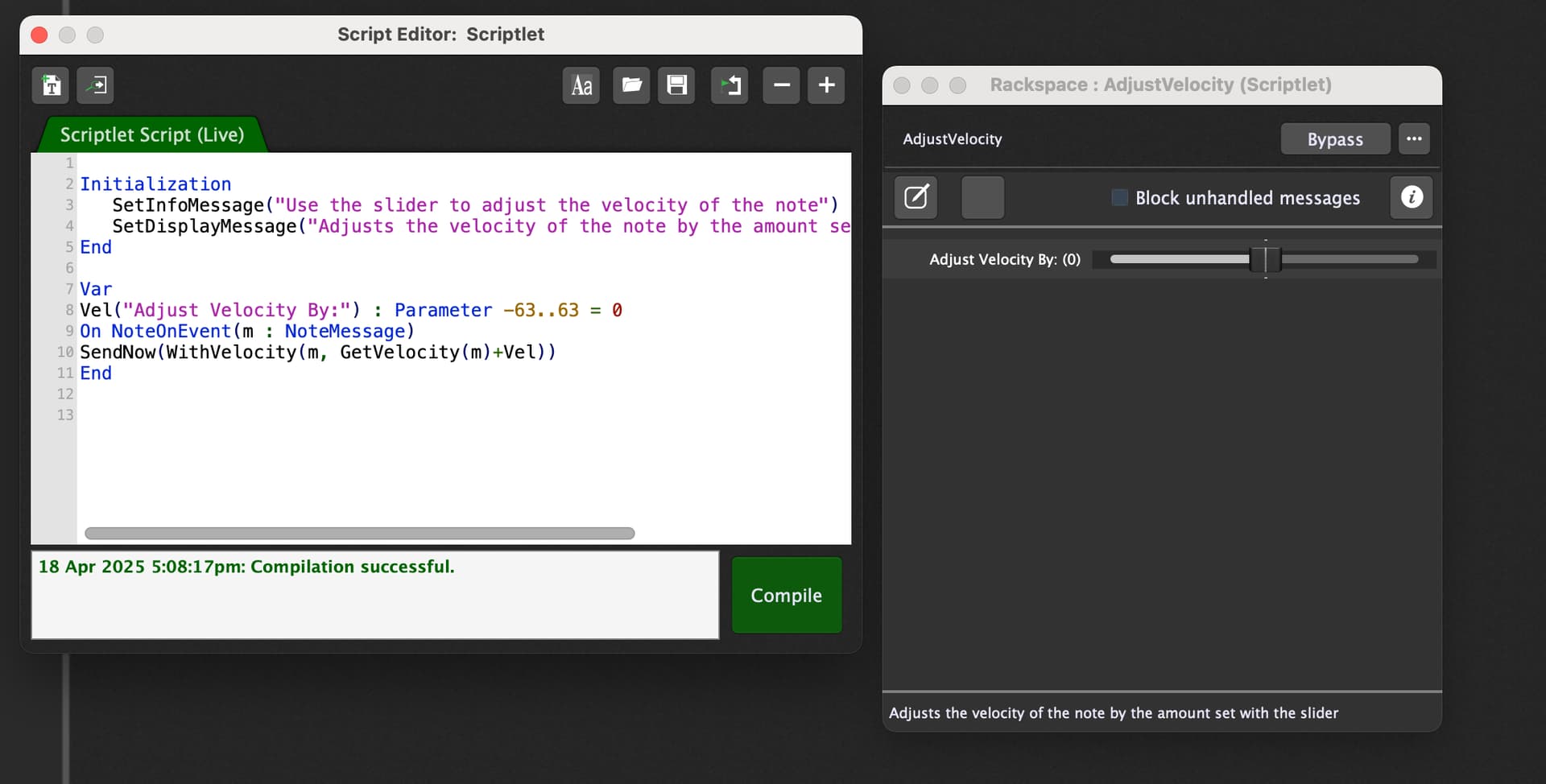Close the Script Editor window
The image size is (1546, 784).
[x=39, y=35]
